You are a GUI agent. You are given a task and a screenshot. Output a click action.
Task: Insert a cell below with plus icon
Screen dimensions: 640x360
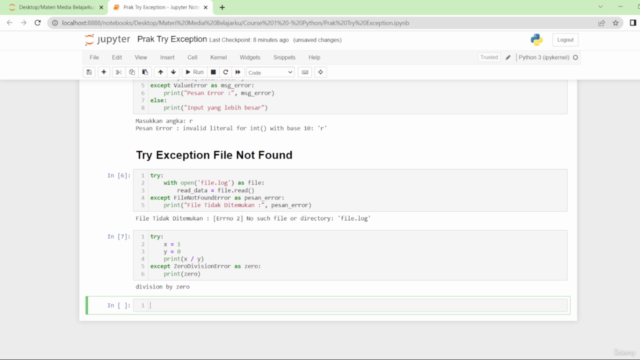click(x=104, y=72)
